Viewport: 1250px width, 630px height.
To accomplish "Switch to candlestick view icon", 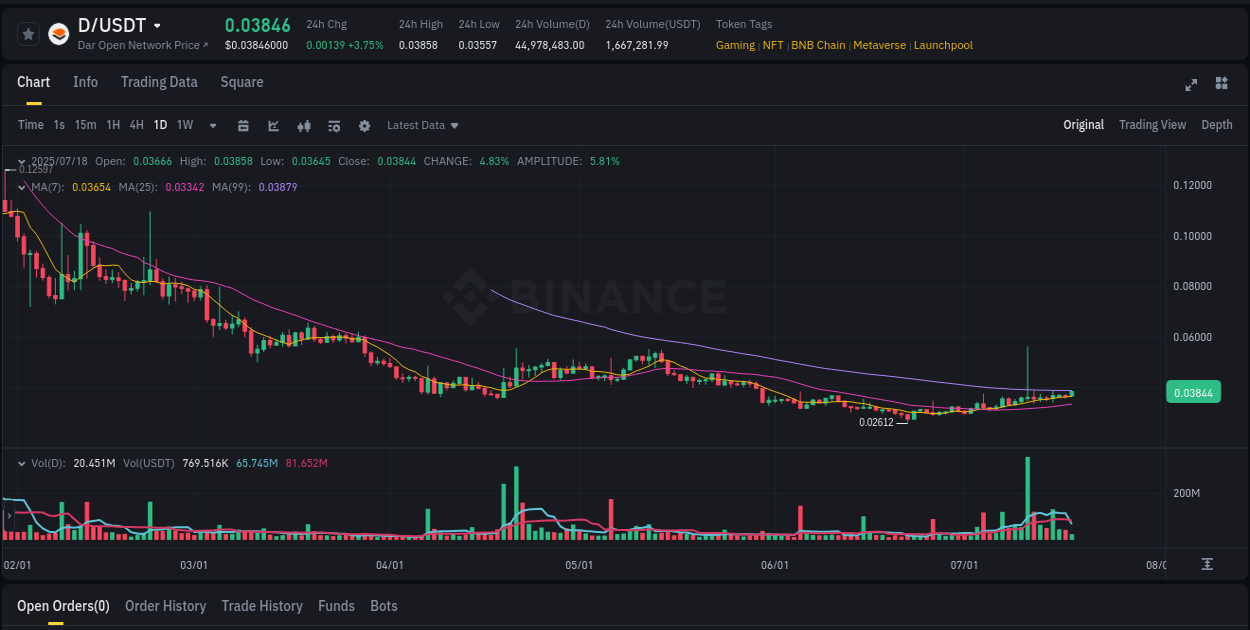I will click(304, 126).
